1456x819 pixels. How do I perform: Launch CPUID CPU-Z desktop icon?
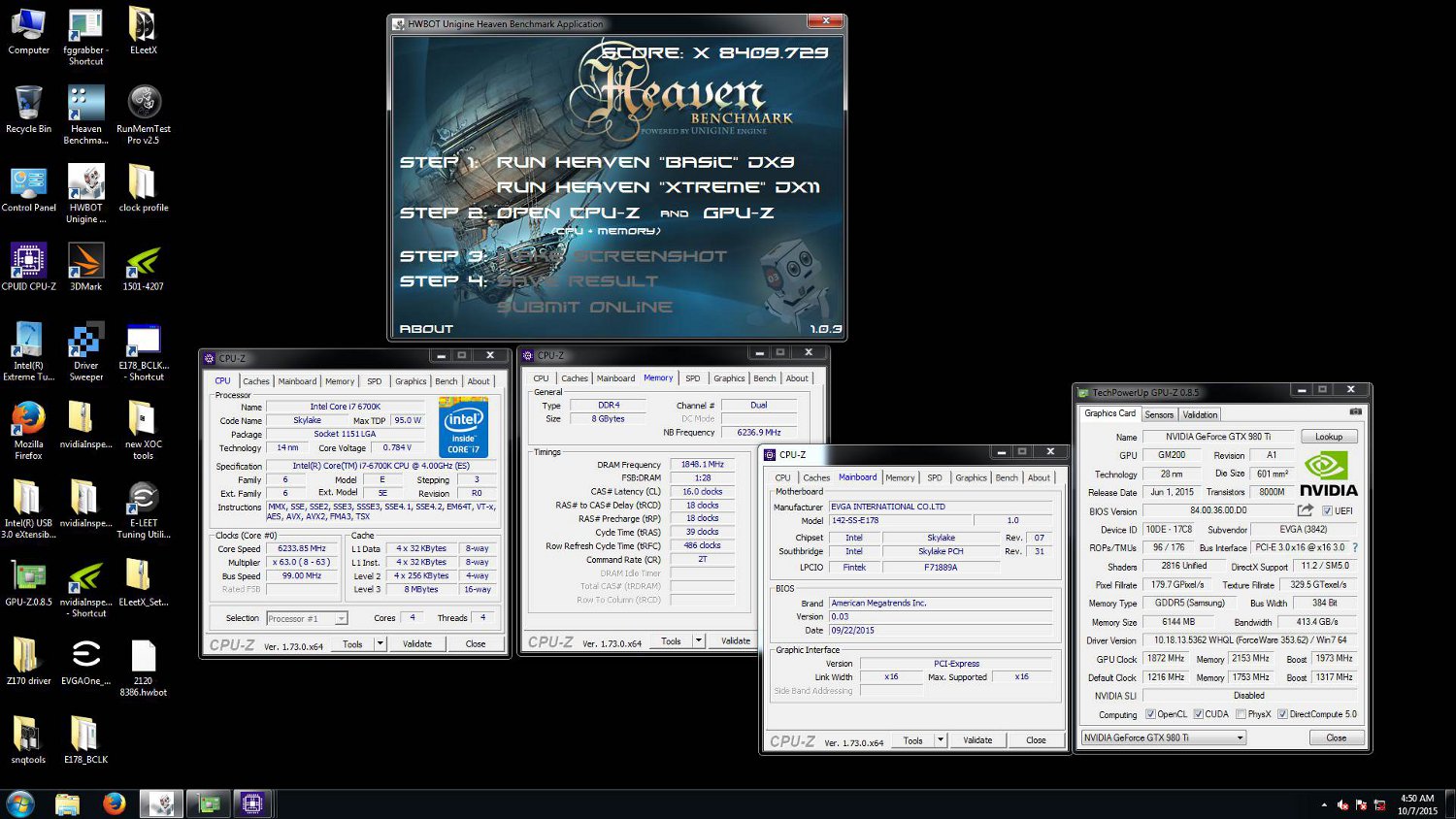point(28,268)
